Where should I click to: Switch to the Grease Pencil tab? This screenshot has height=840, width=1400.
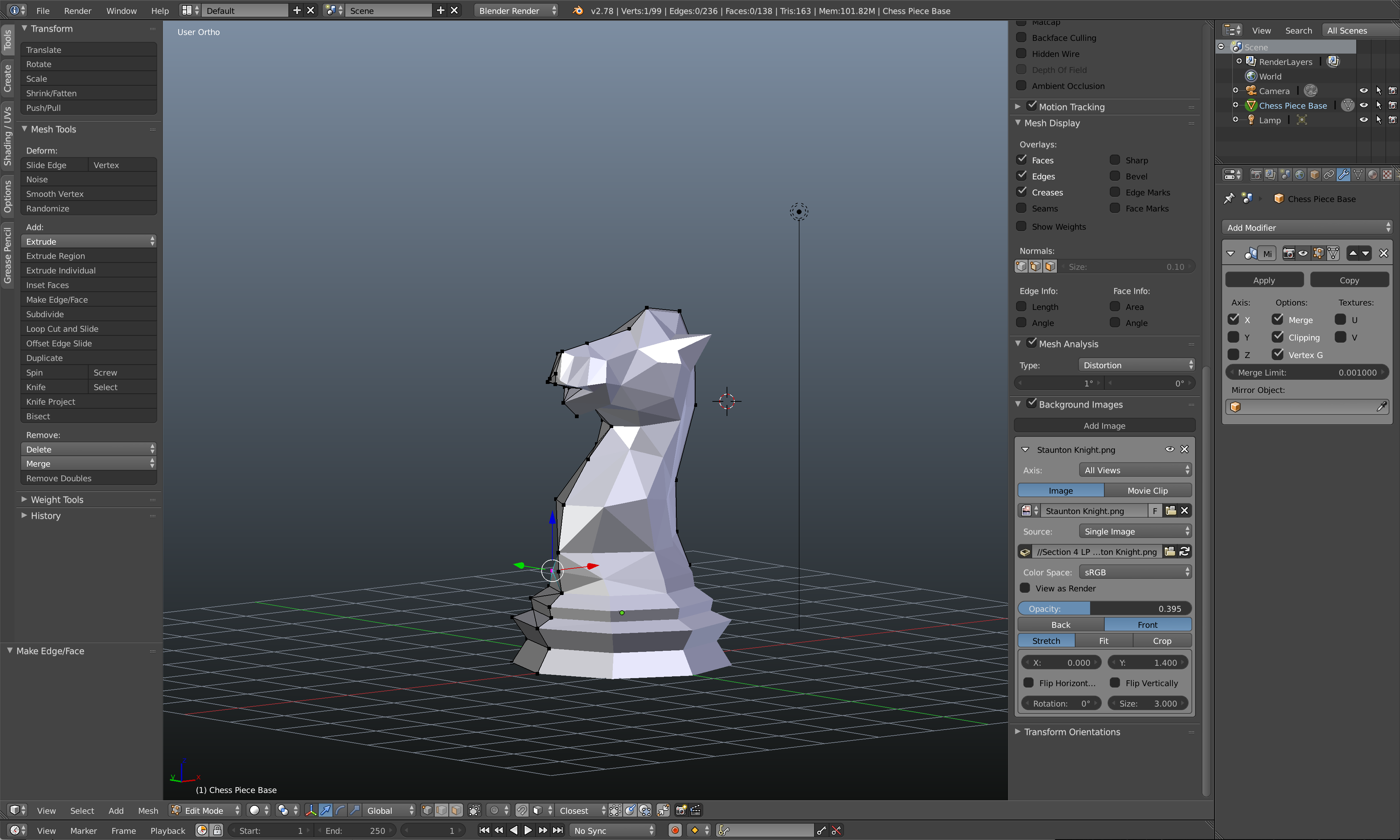coord(7,255)
